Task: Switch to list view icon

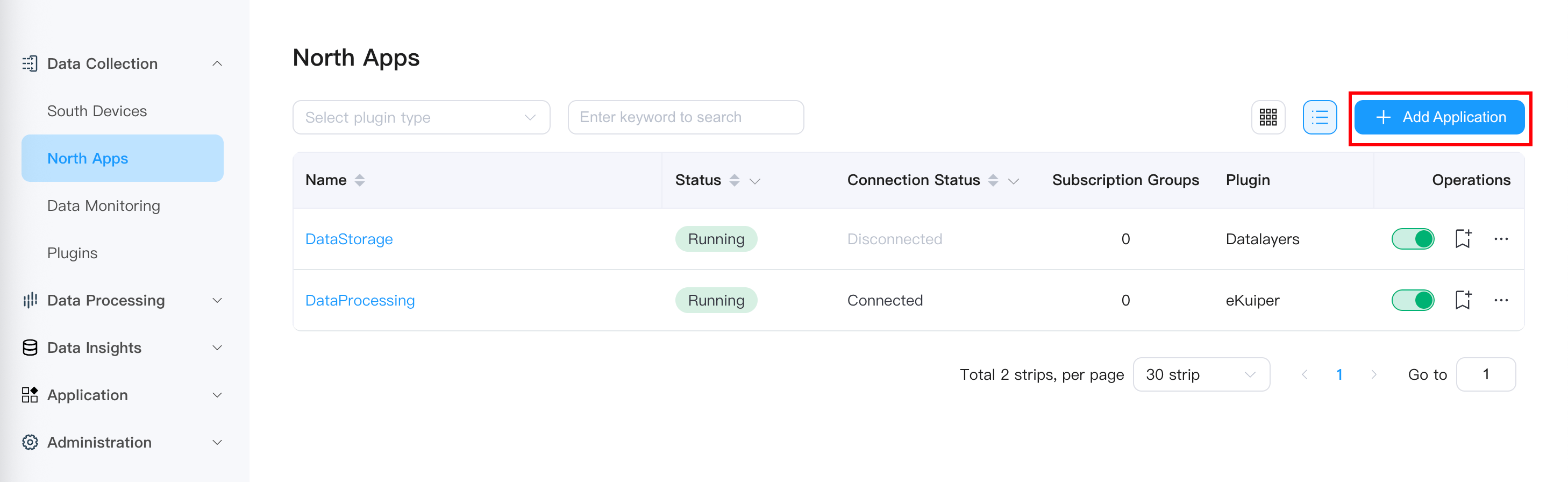Action: [1319, 117]
